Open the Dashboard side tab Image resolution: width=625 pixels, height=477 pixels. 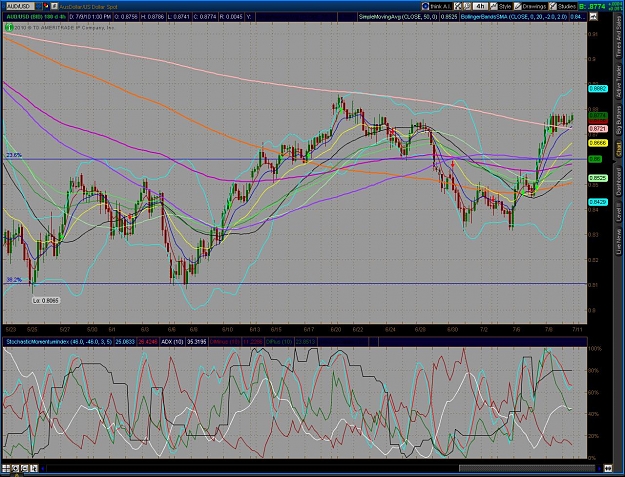pyautogui.click(x=619, y=181)
